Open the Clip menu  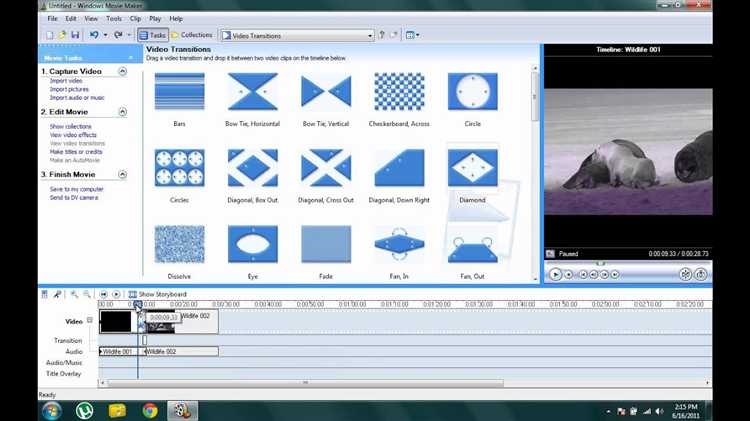click(135, 18)
